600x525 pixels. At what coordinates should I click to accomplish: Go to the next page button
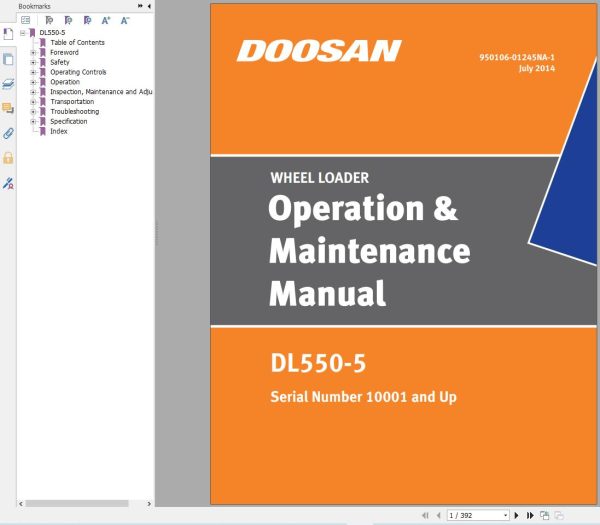(x=516, y=515)
